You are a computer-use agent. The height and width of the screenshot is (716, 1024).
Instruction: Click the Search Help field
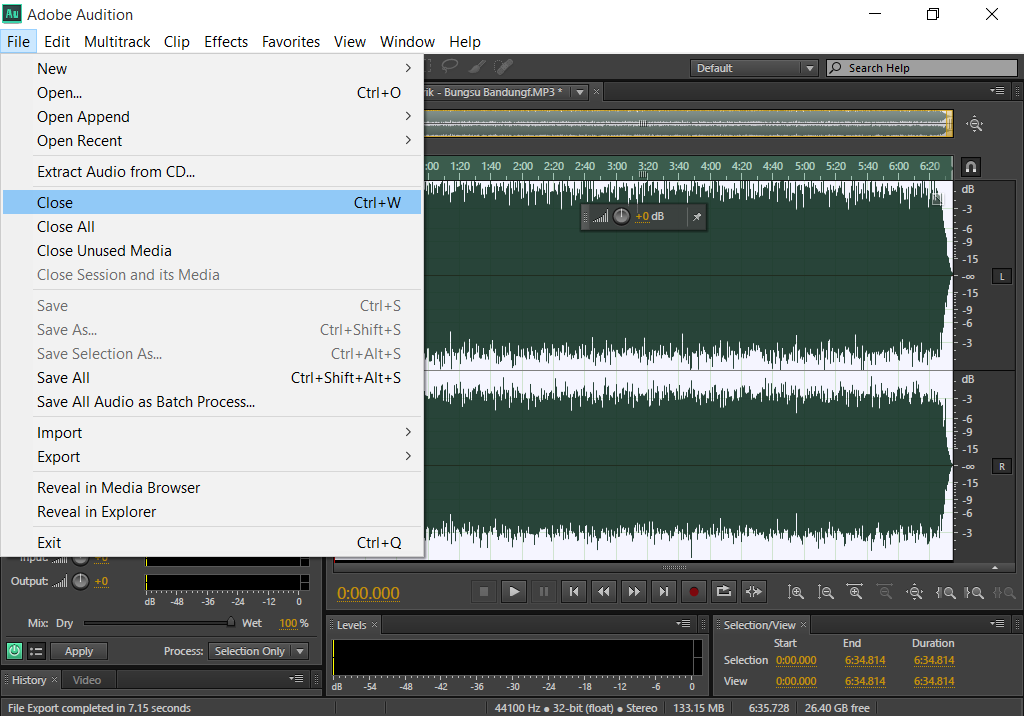[x=922, y=68]
